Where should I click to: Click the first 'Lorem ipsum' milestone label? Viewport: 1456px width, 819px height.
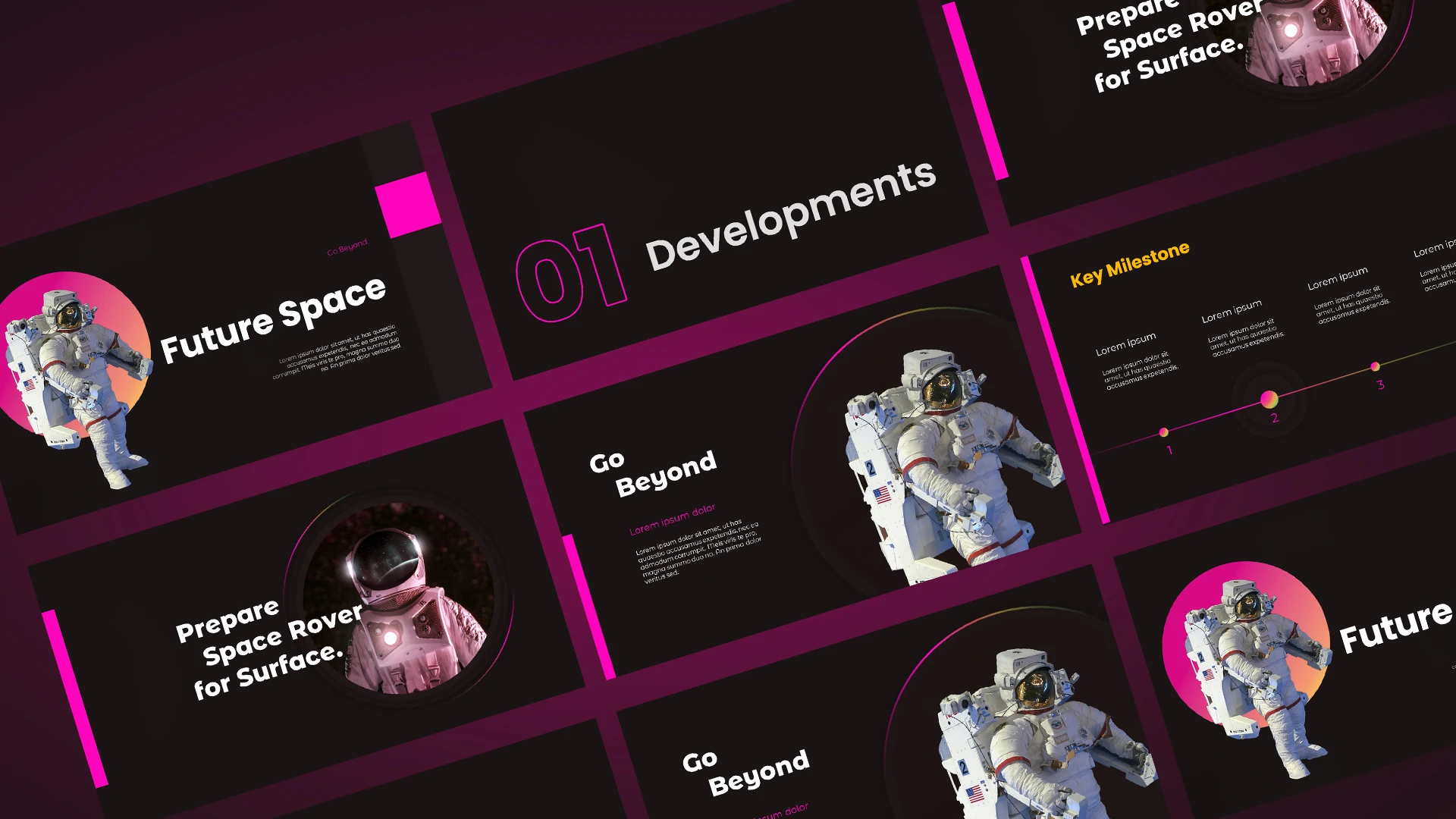[1125, 344]
